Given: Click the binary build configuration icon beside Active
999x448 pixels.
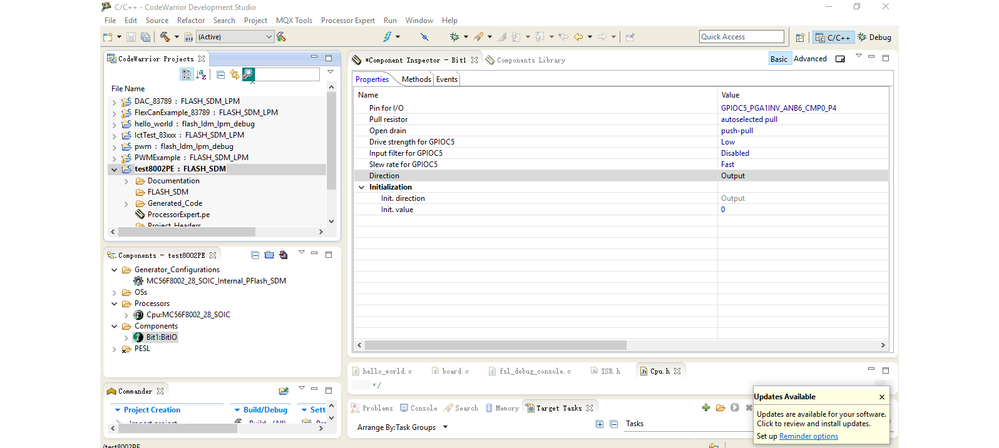Looking at the screenshot, I should pyautogui.click(x=189, y=37).
